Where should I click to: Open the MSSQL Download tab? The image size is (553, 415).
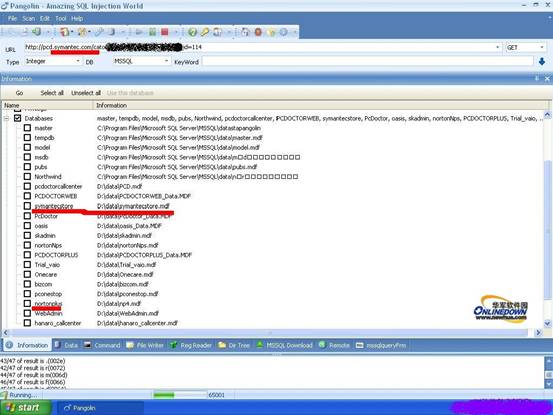[284, 345]
